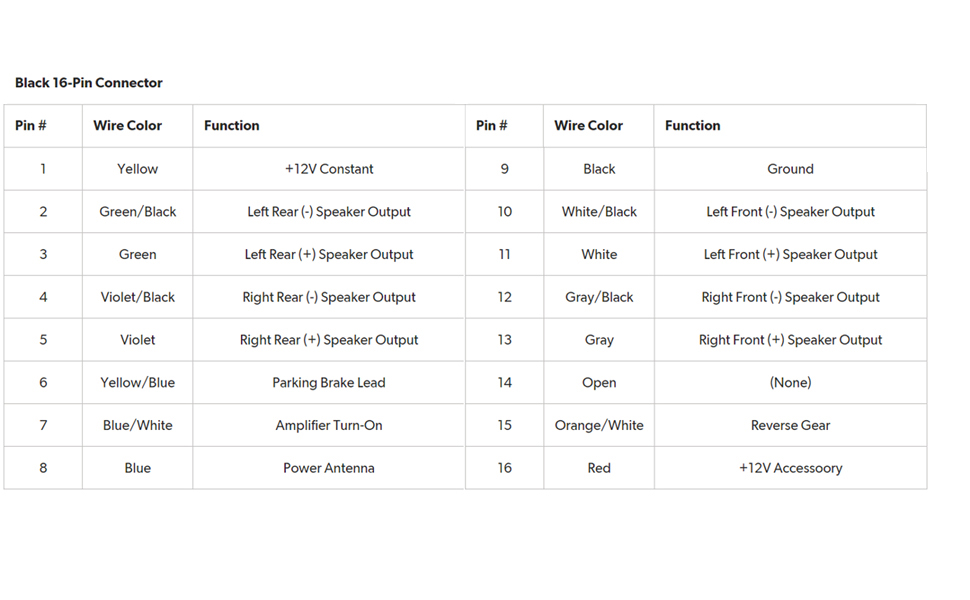
Task: Select the Orange/White wire color cell
Action: (x=599, y=426)
